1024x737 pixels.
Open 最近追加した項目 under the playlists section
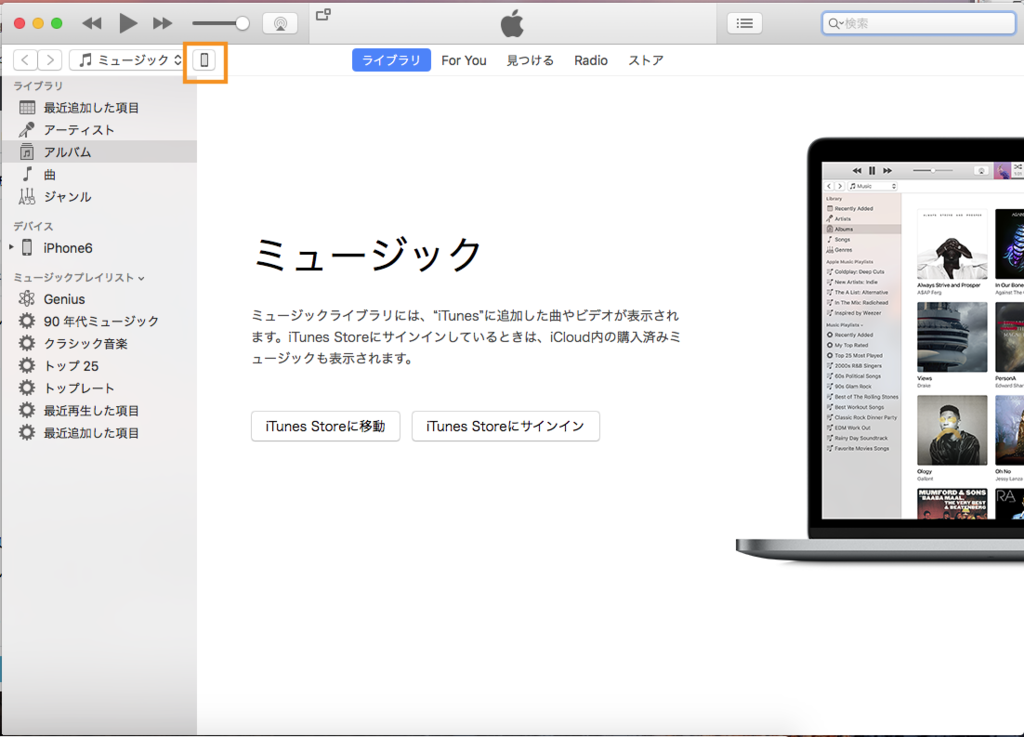pyautogui.click(x=99, y=433)
